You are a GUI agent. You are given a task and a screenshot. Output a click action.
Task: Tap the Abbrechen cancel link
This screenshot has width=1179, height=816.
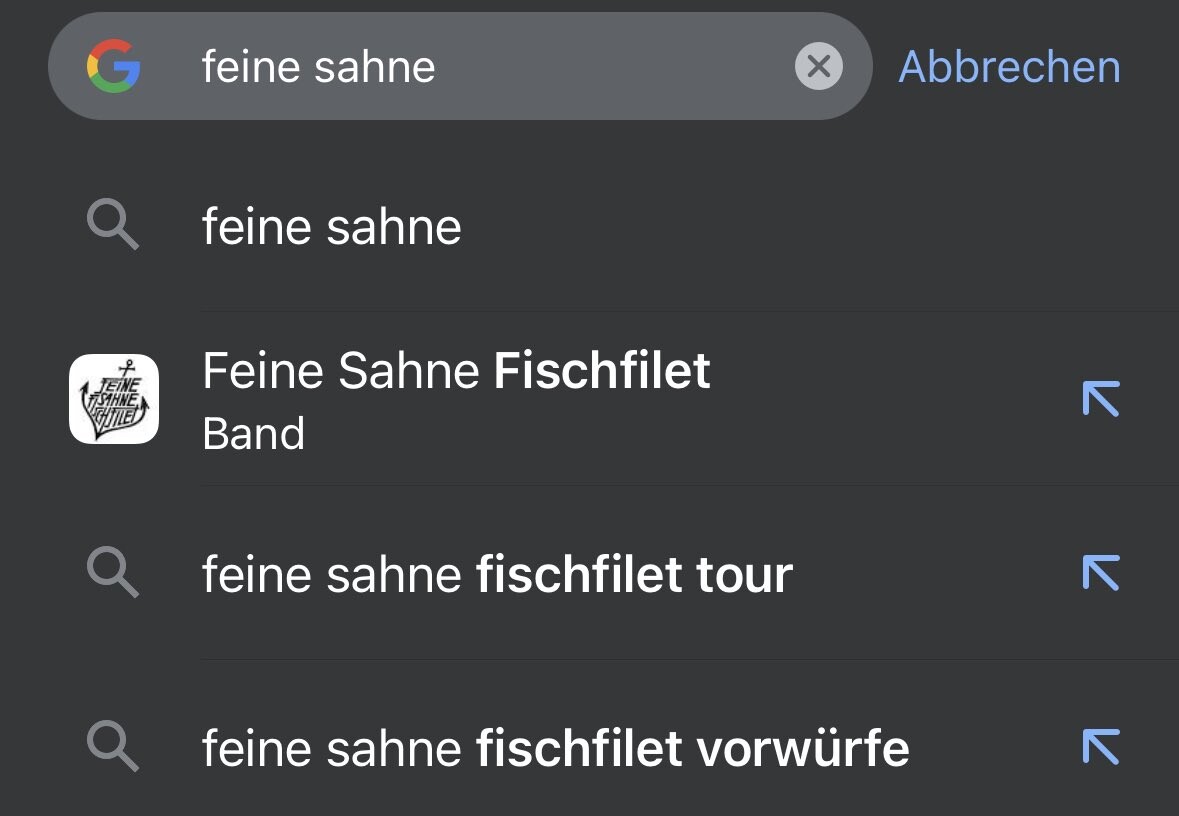(1009, 67)
